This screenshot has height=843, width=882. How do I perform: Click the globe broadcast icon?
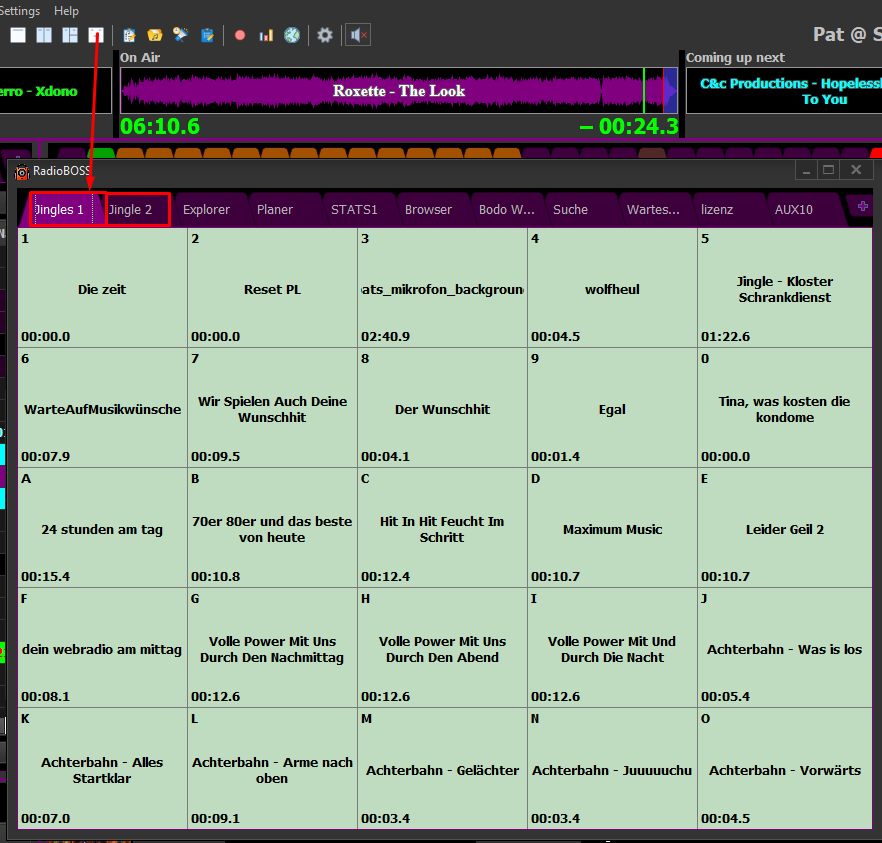(x=292, y=35)
